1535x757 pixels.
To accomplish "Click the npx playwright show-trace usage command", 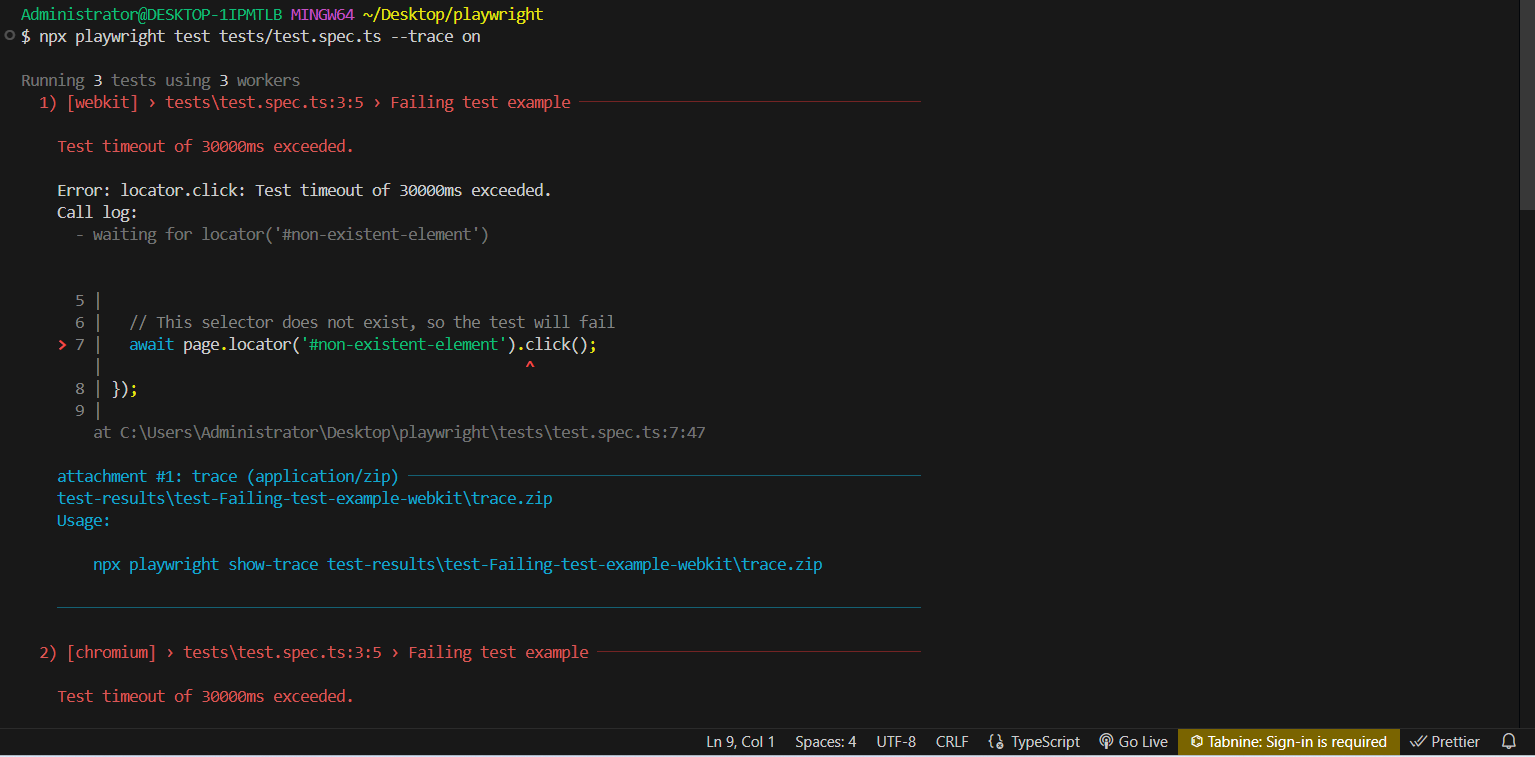I will point(458,564).
